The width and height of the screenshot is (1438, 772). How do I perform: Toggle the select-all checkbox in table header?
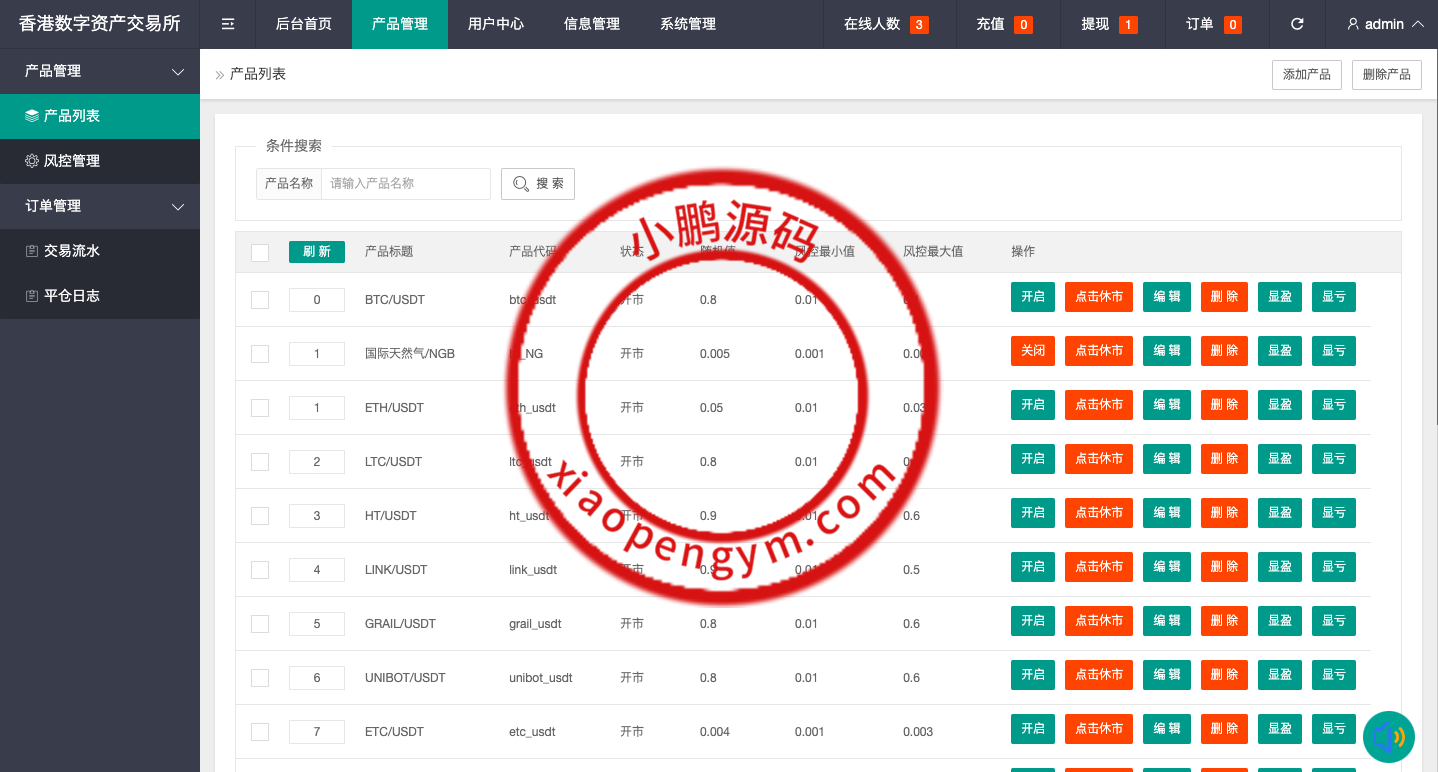click(x=260, y=253)
